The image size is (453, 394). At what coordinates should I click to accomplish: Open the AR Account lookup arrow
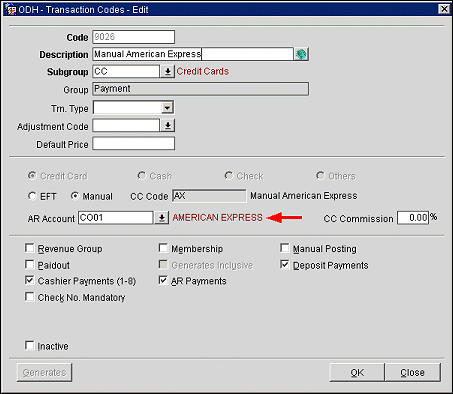click(162, 218)
